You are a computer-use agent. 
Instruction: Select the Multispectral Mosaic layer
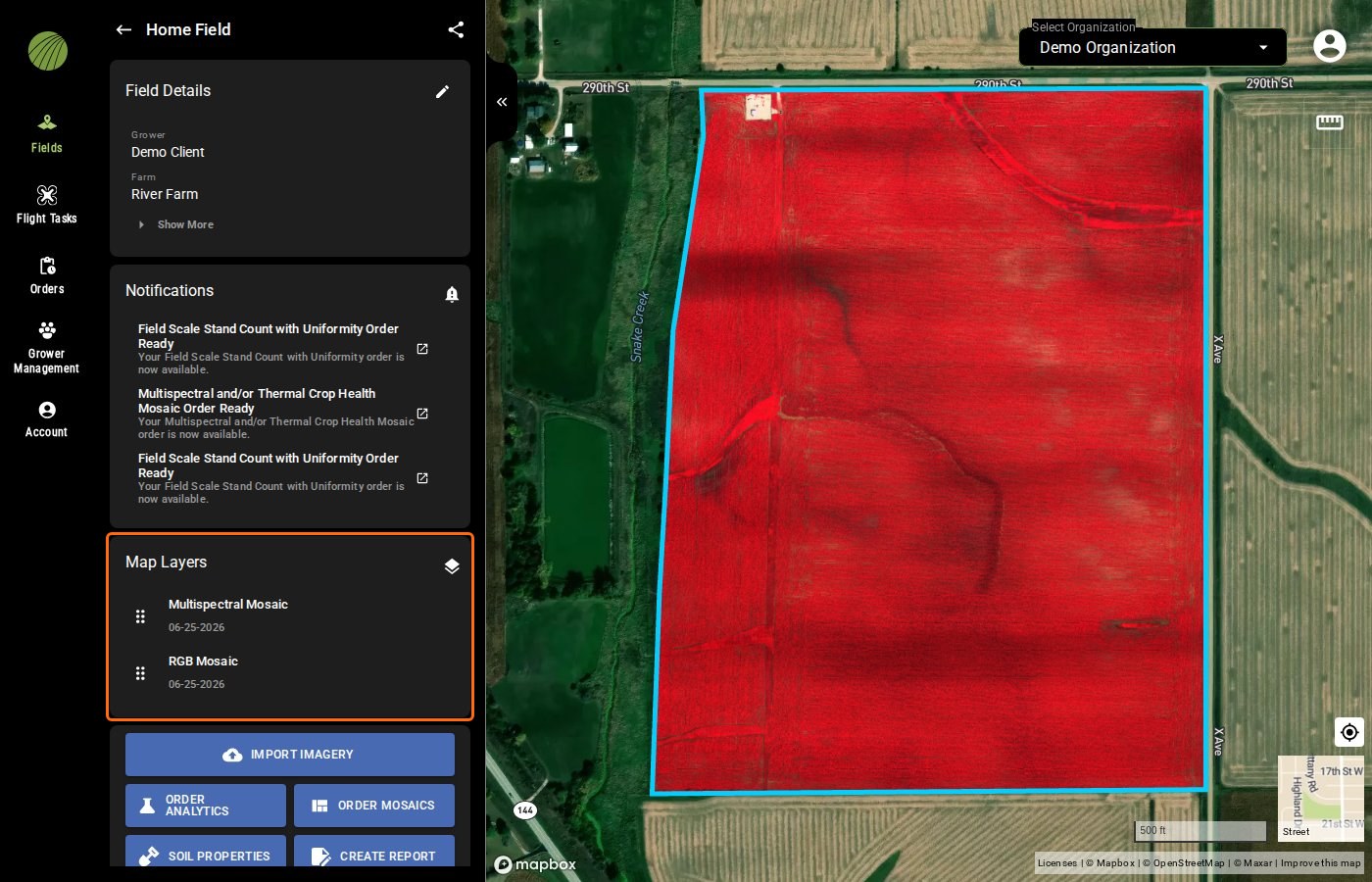coord(228,605)
